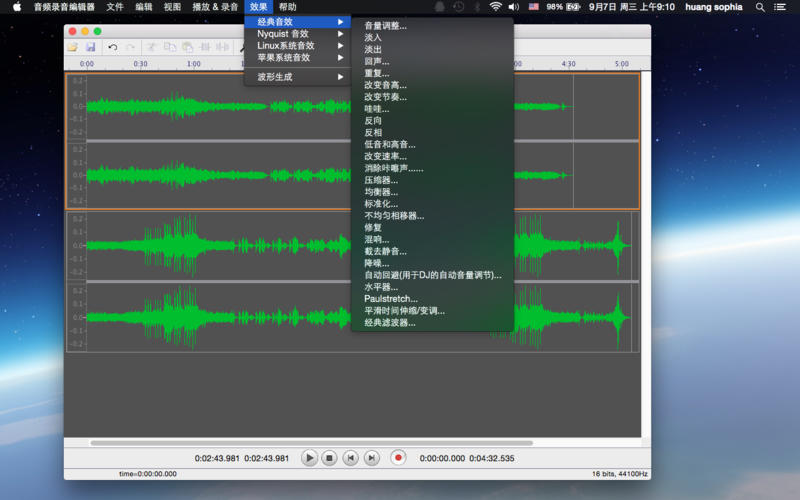
Task: Expand the Nyquist 音效 submenu
Action: [297, 34]
